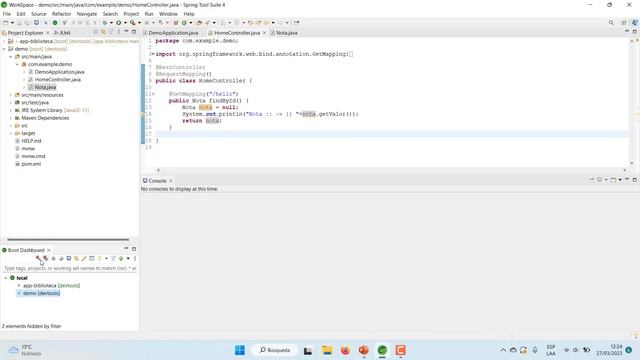The image size is (640, 360).
Task: Collapse the local node in Boot Dashboard
Action: tap(6, 278)
